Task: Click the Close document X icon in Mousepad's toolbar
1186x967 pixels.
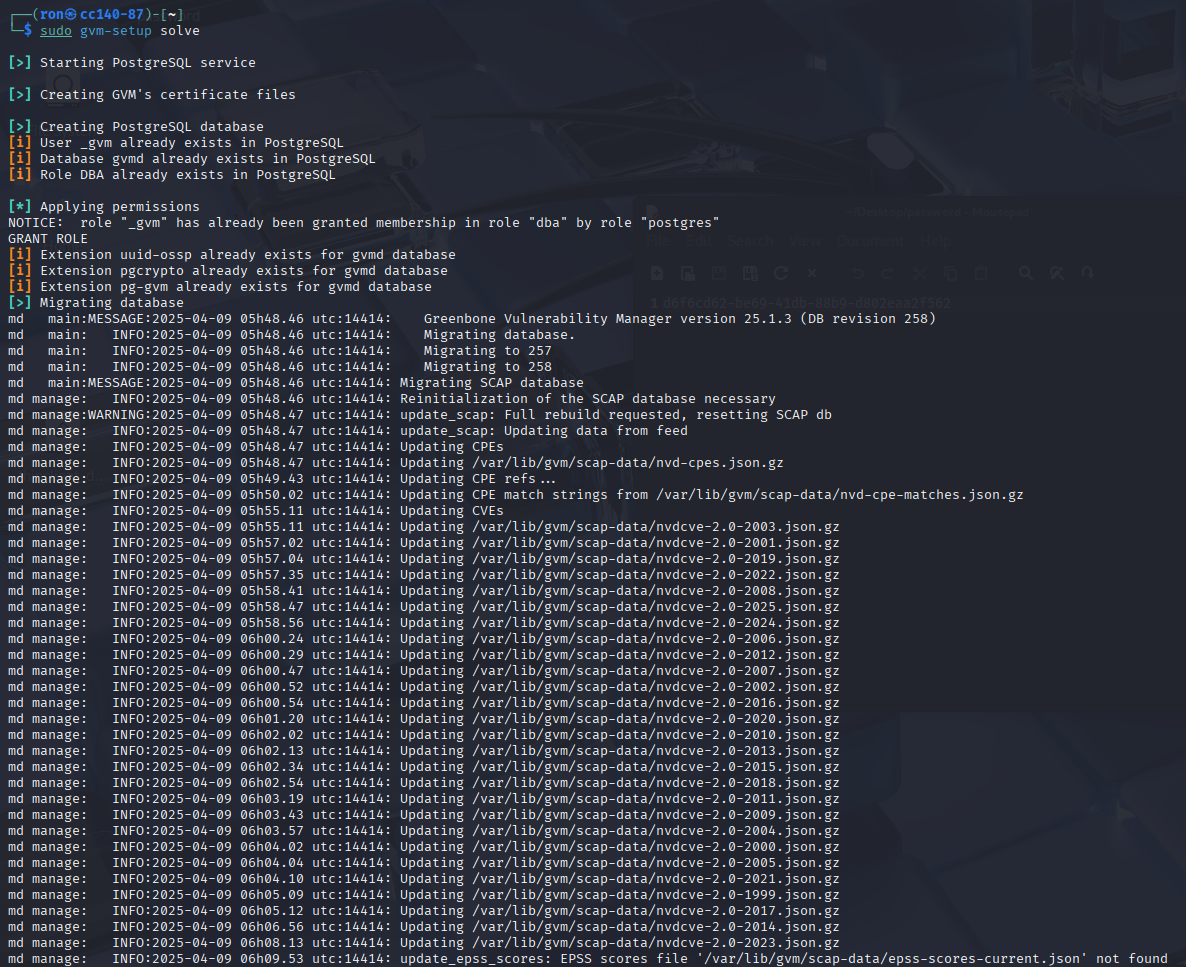Action: point(812,273)
